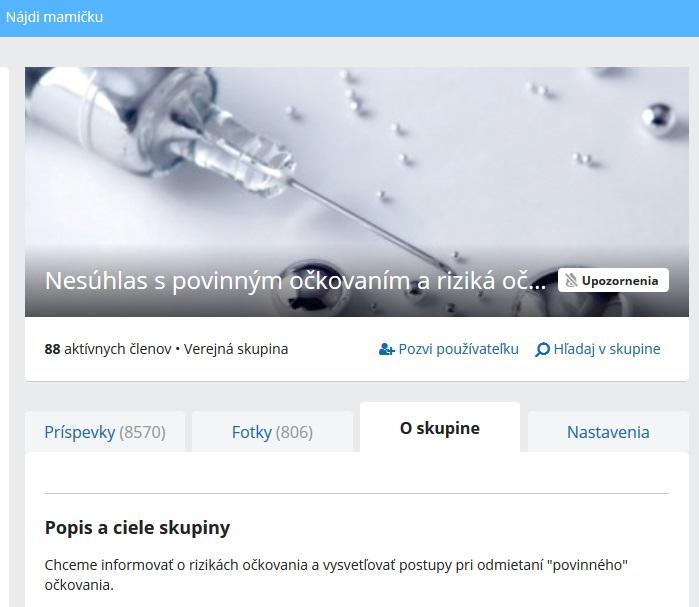Click the 88 aktívnych členov count

(108, 349)
